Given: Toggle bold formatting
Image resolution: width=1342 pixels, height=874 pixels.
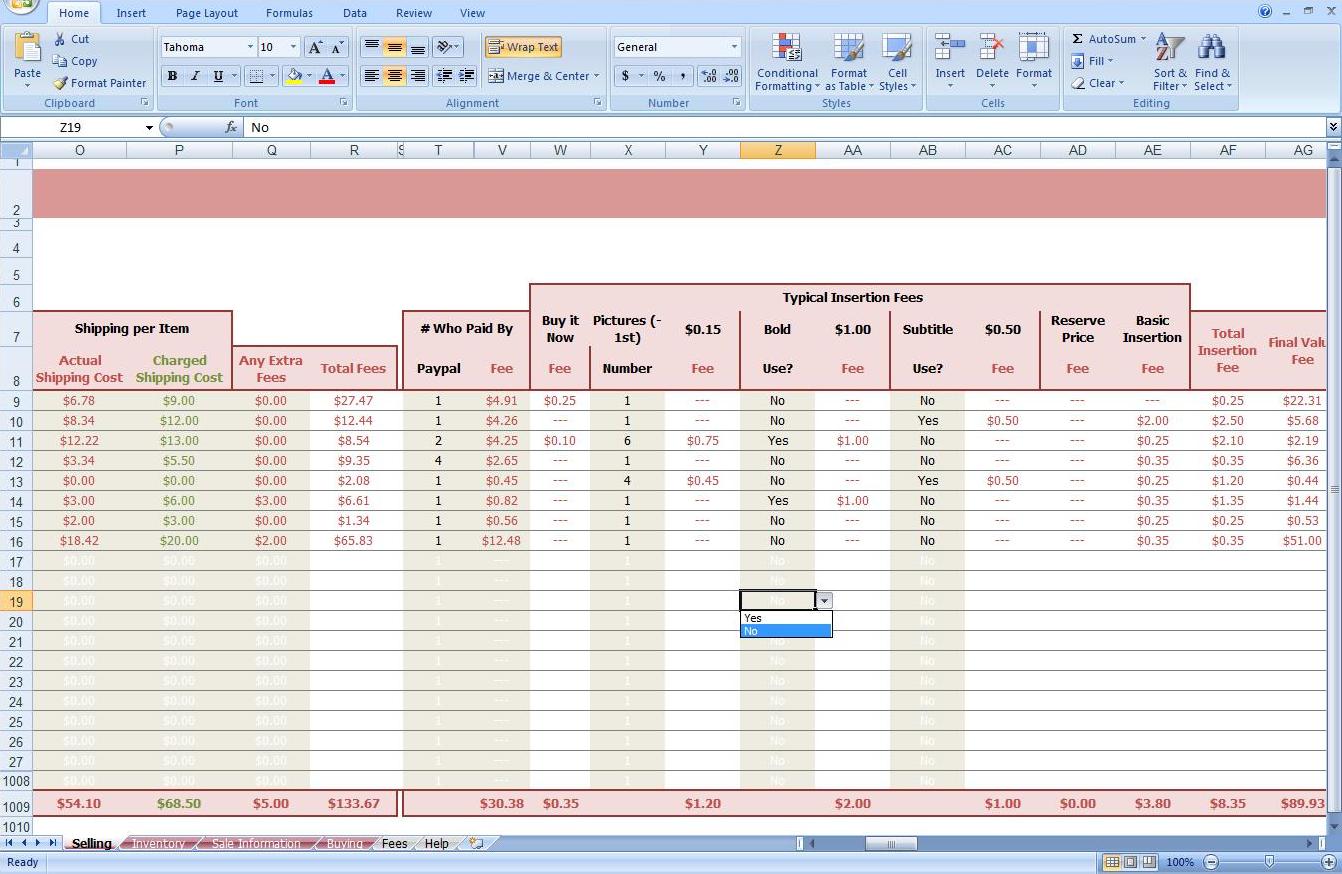Looking at the screenshot, I should tap(171, 76).
